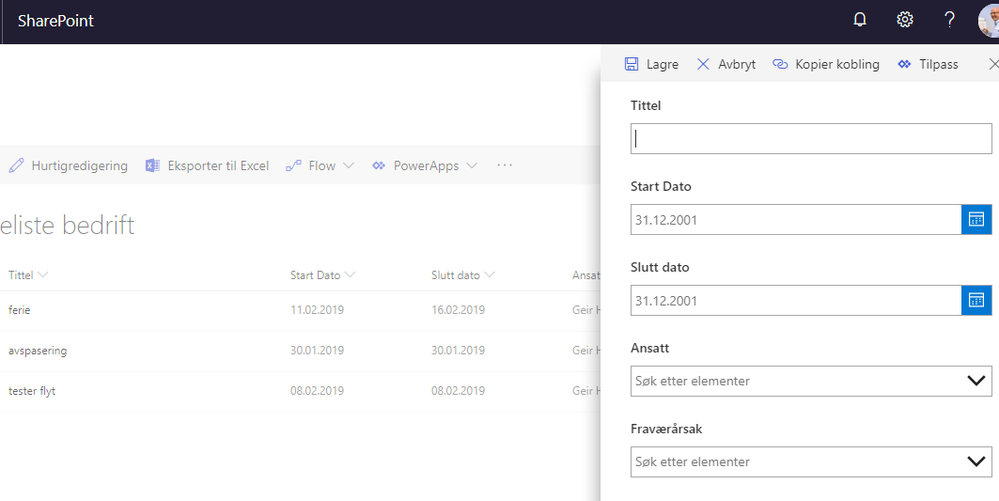Select 30.01.2019 in the Slutt dato column
Image resolution: width=999 pixels, height=501 pixels.
(x=458, y=351)
